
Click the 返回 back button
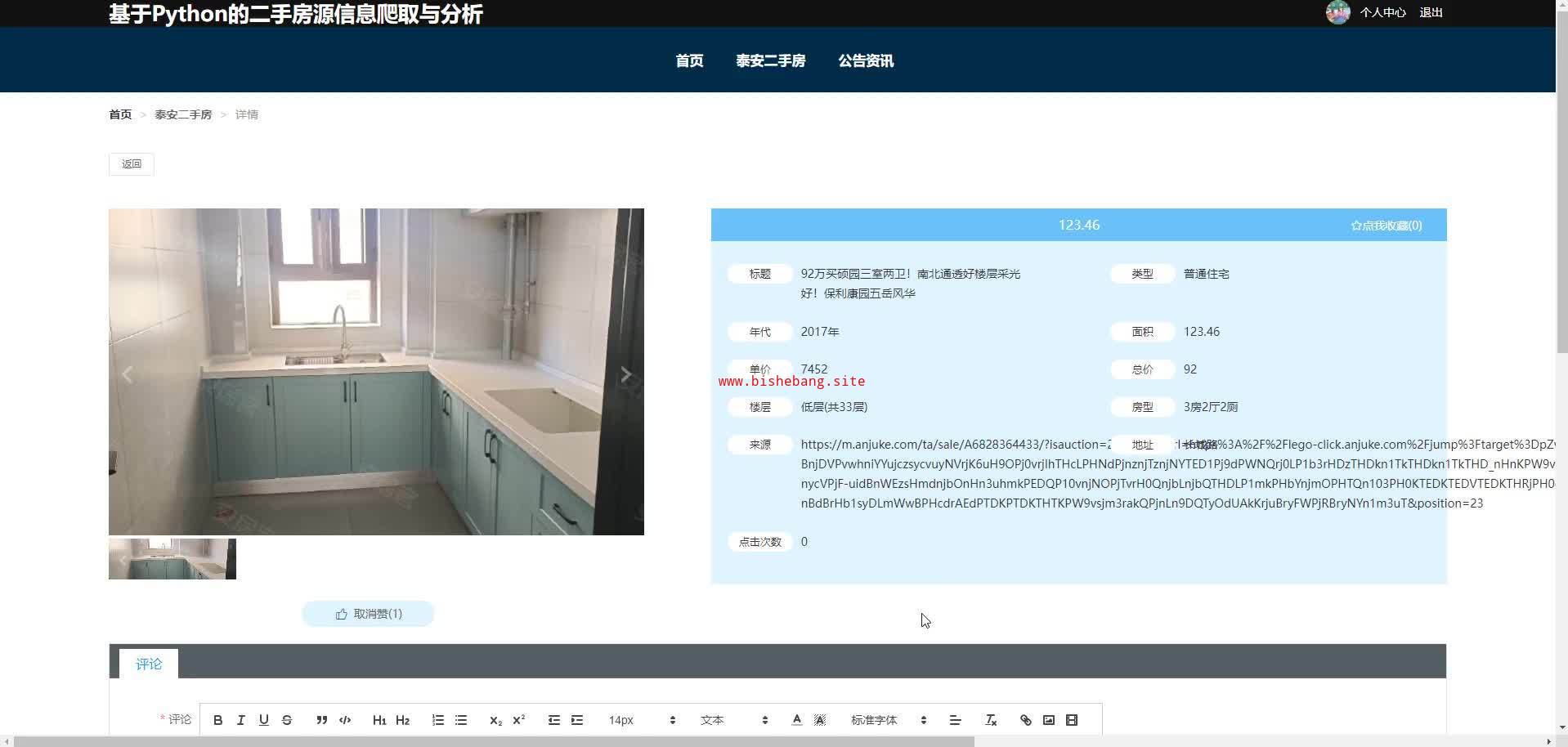[x=132, y=163]
